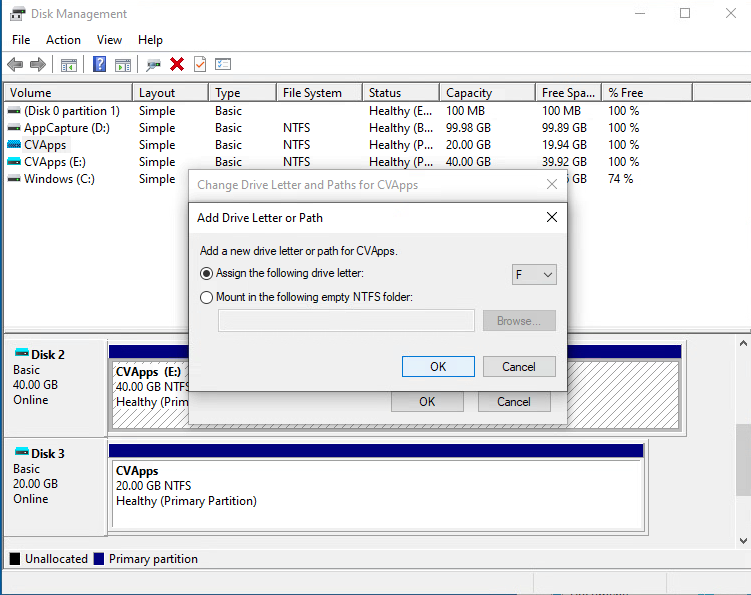This screenshot has width=751, height=595.
Task: Open the File menu
Action: tap(21, 40)
